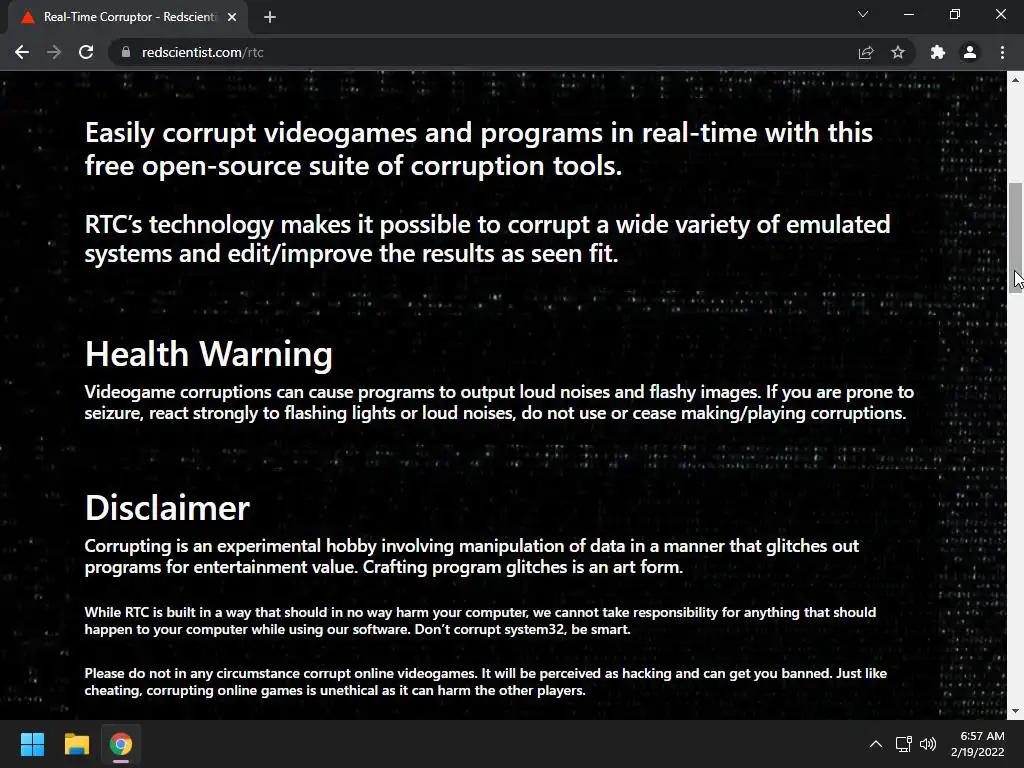Open the volume speaker tray icon
Image resolution: width=1024 pixels, height=768 pixels.
click(927, 744)
